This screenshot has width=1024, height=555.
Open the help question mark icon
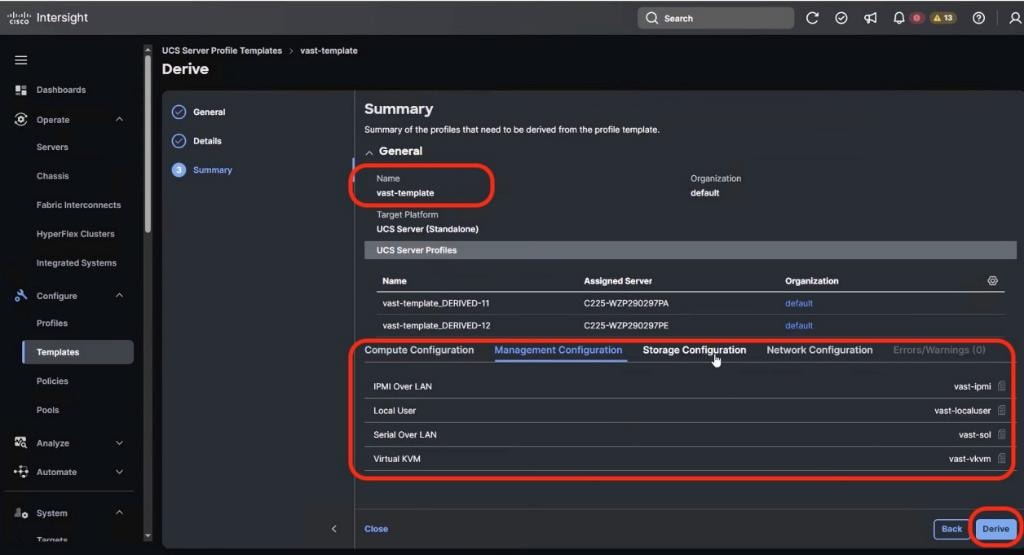click(x=978, y=18)
